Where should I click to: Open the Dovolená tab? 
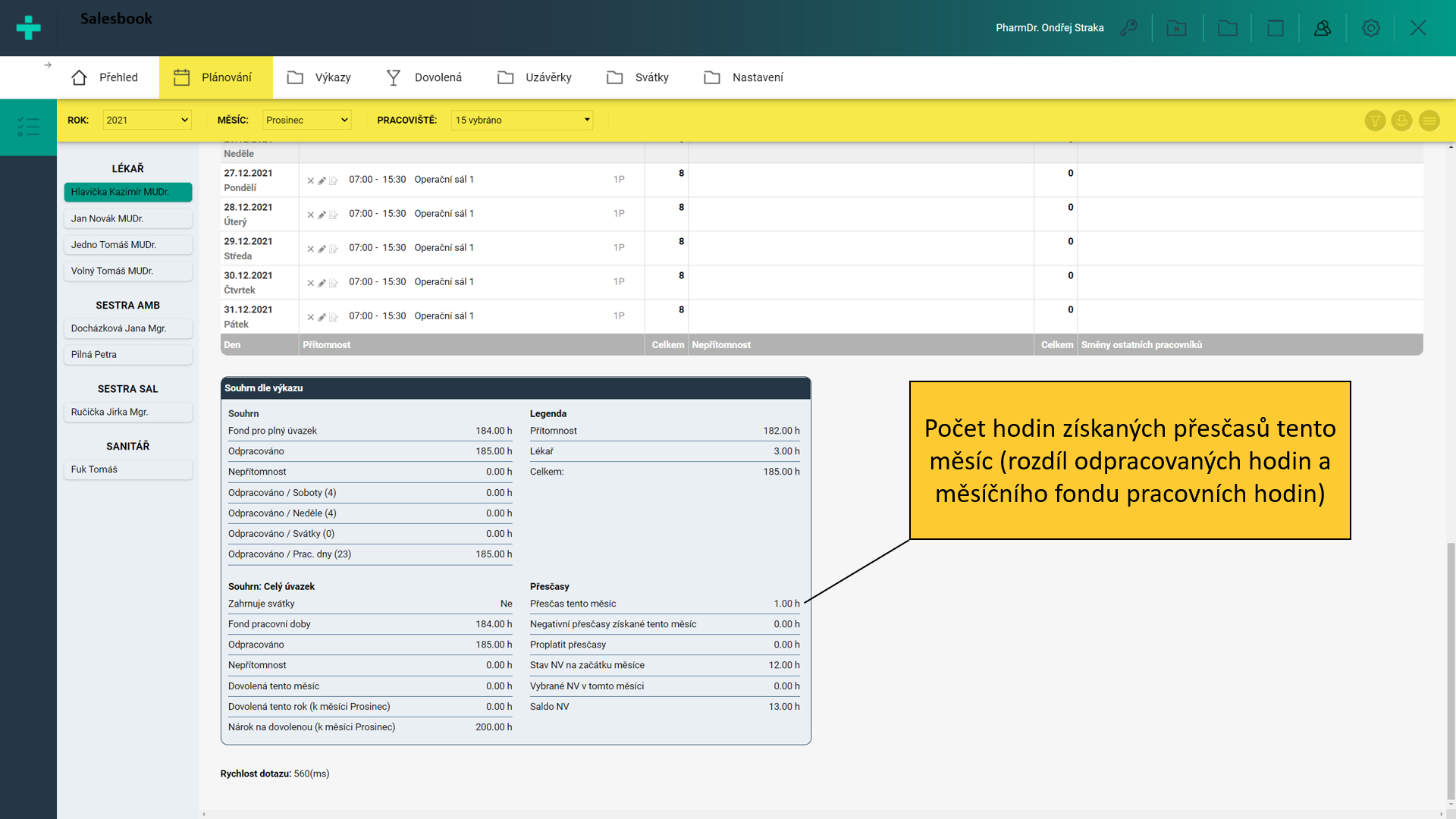(424, 77)
